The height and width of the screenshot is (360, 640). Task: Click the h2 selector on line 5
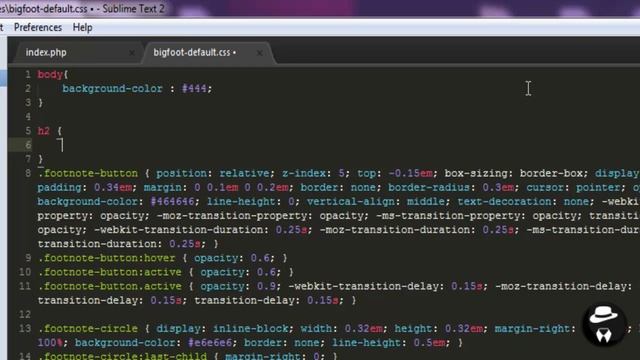[x=44, y=131]
